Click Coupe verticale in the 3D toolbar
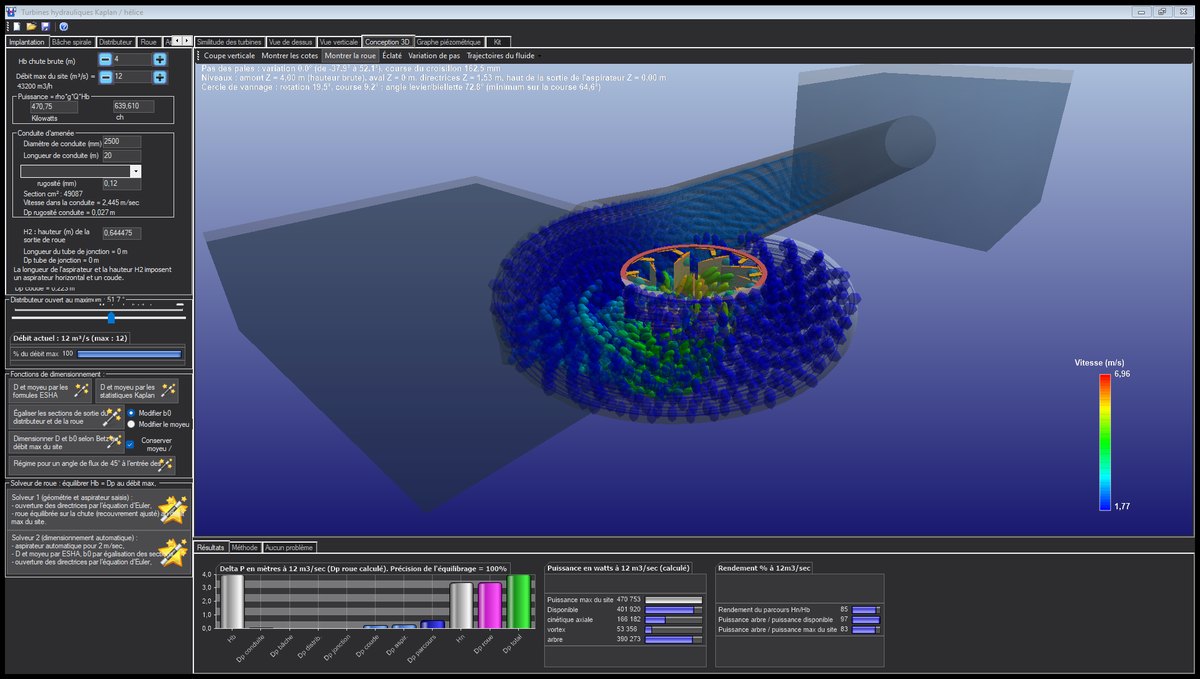 click(229, 56)
